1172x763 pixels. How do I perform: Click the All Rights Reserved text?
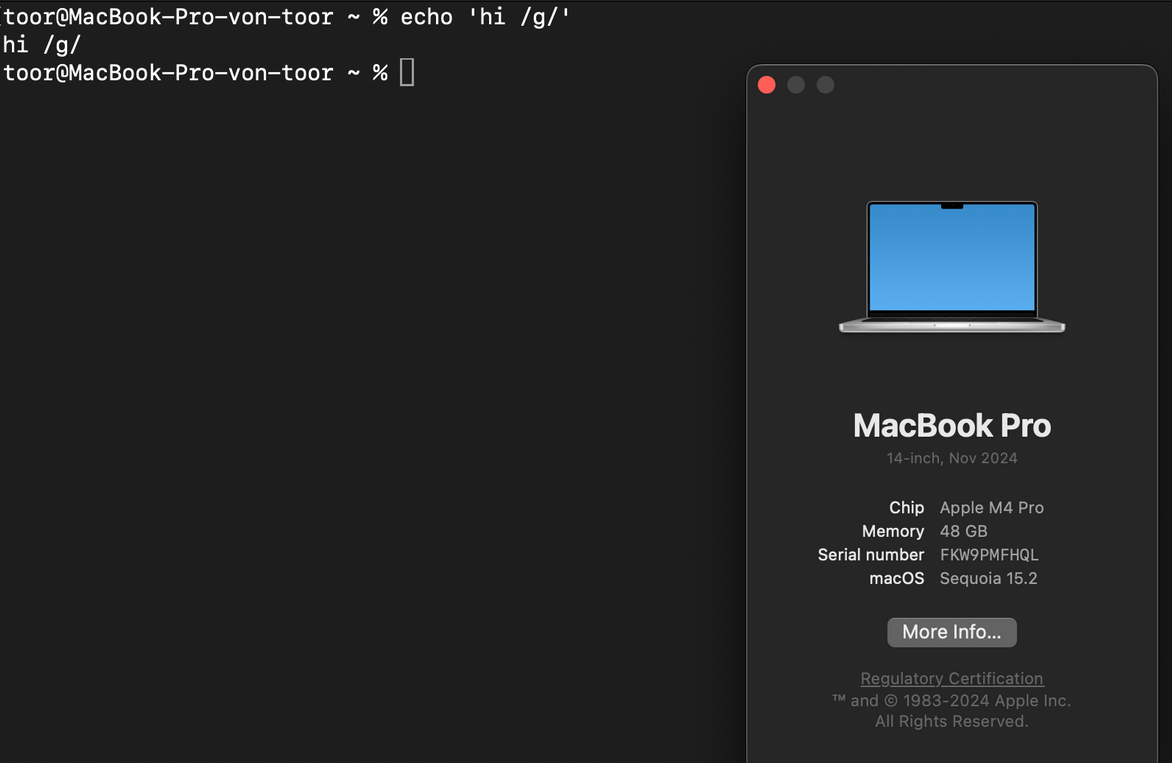[x=951, y=721]
